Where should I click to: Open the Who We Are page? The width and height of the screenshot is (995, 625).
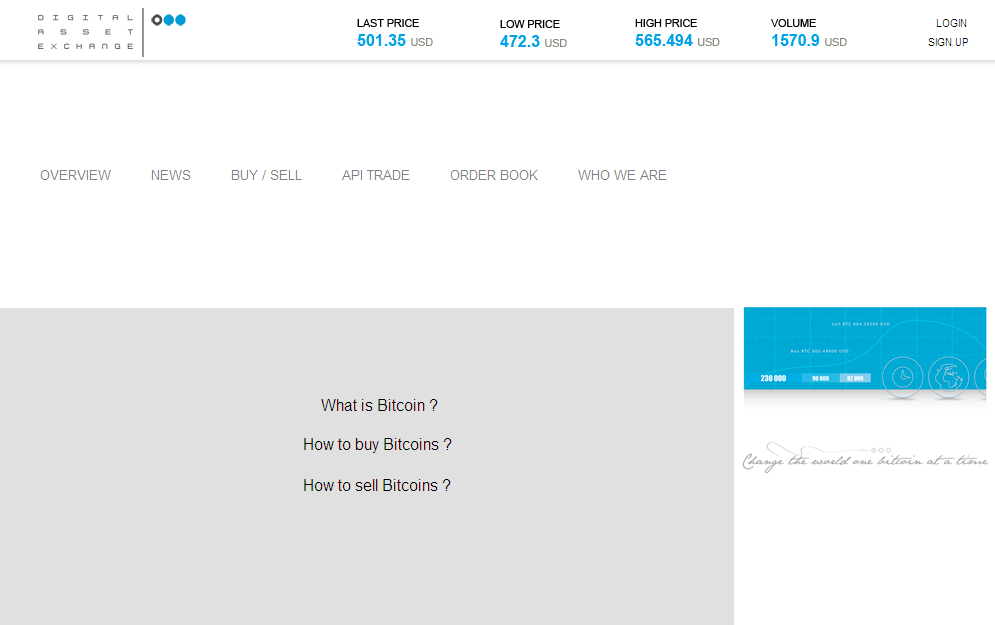point(622,175)
